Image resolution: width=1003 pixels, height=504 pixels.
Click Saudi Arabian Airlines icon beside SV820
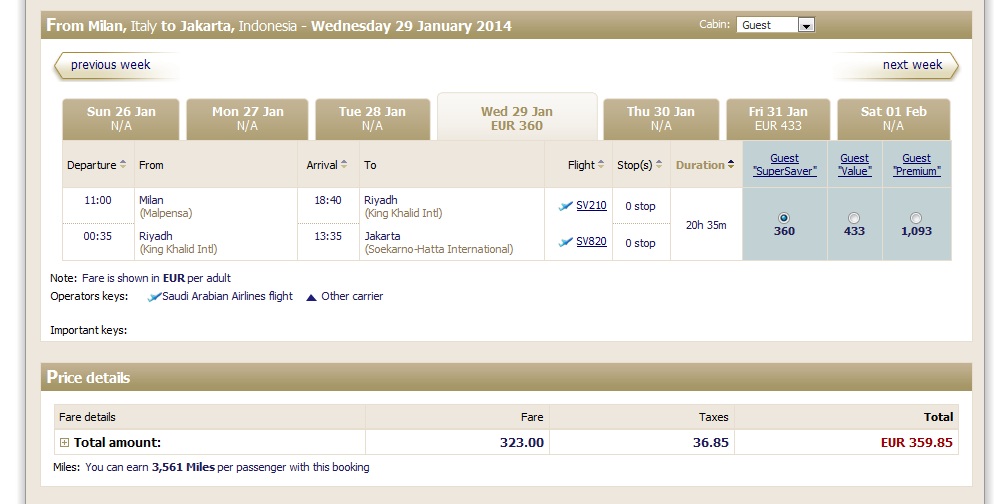pyautogui.click(x=565, y=242)
